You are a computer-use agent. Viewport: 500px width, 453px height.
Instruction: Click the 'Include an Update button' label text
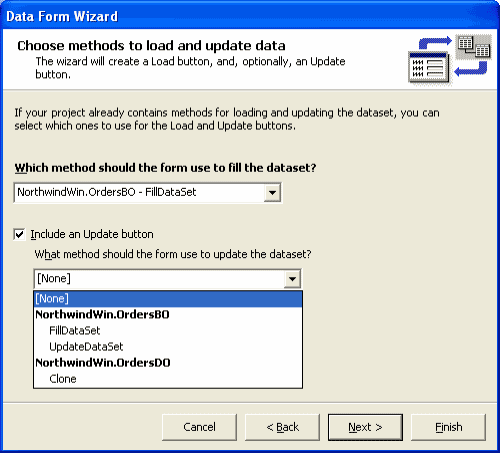click(x=92, y=234)
